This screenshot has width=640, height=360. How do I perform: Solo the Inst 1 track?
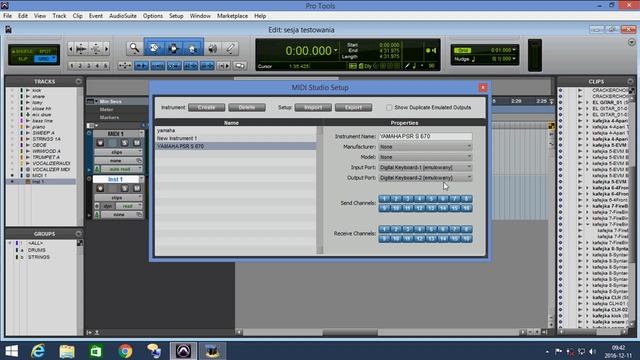[x=124, y=188]
